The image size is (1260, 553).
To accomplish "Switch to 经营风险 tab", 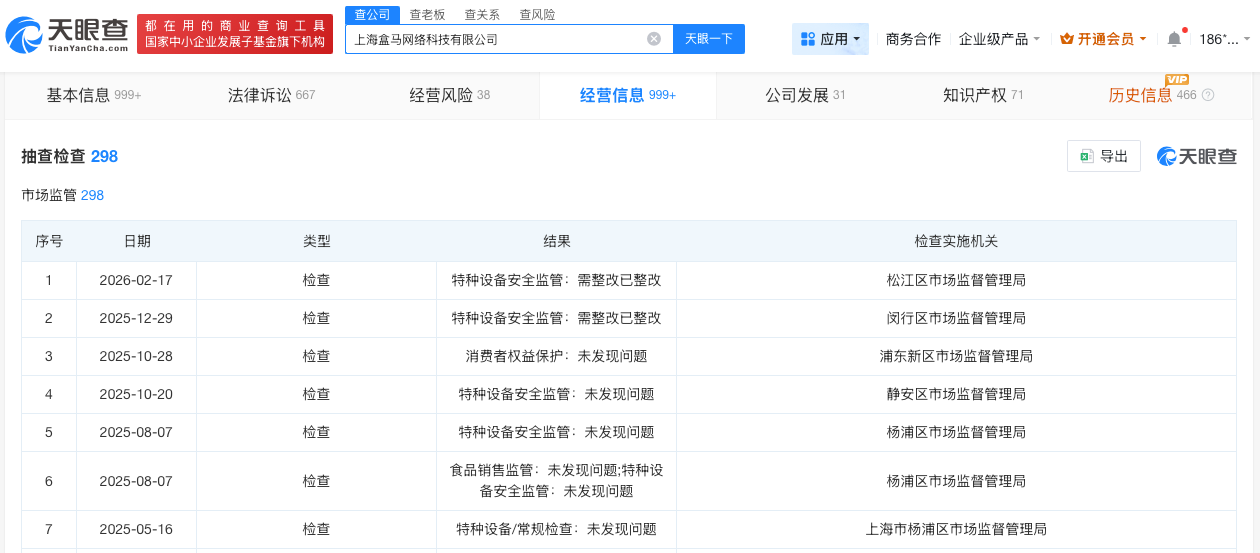I will [450, 96].
